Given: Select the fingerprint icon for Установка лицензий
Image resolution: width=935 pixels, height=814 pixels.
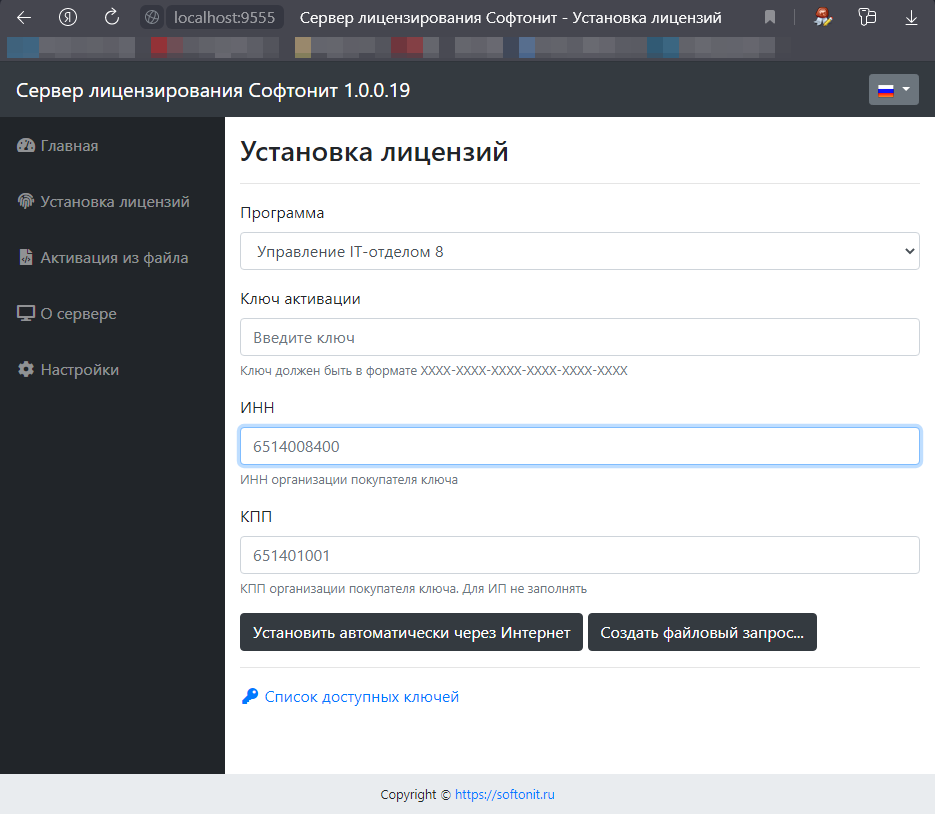Looking at the screenshot, I should [x=25, y=201].
